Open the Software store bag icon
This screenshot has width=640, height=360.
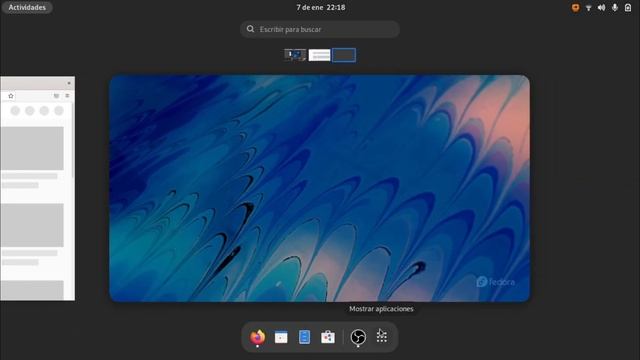tap(328, 337)
